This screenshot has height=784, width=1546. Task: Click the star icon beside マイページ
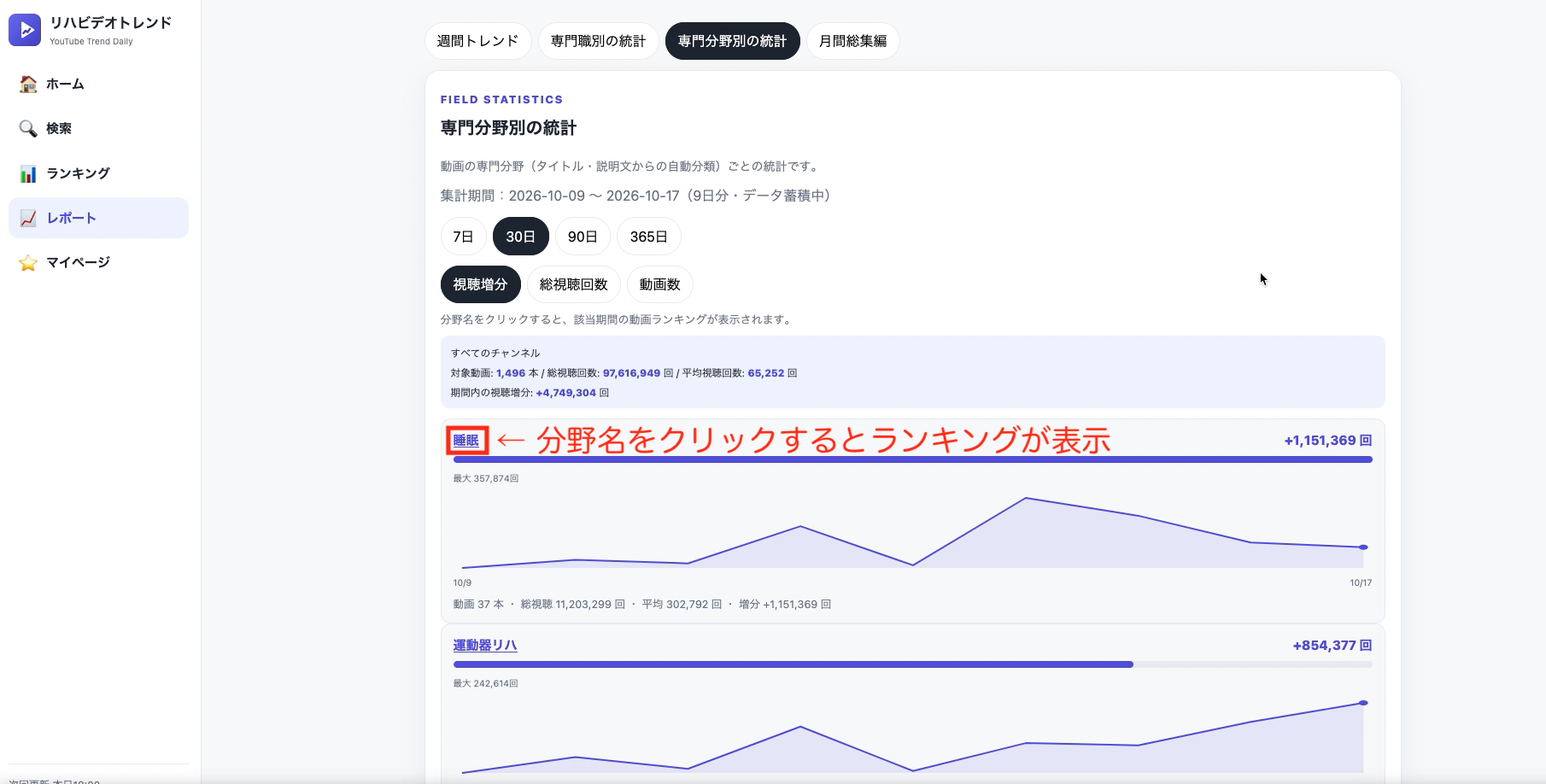[x=28, y=262]
